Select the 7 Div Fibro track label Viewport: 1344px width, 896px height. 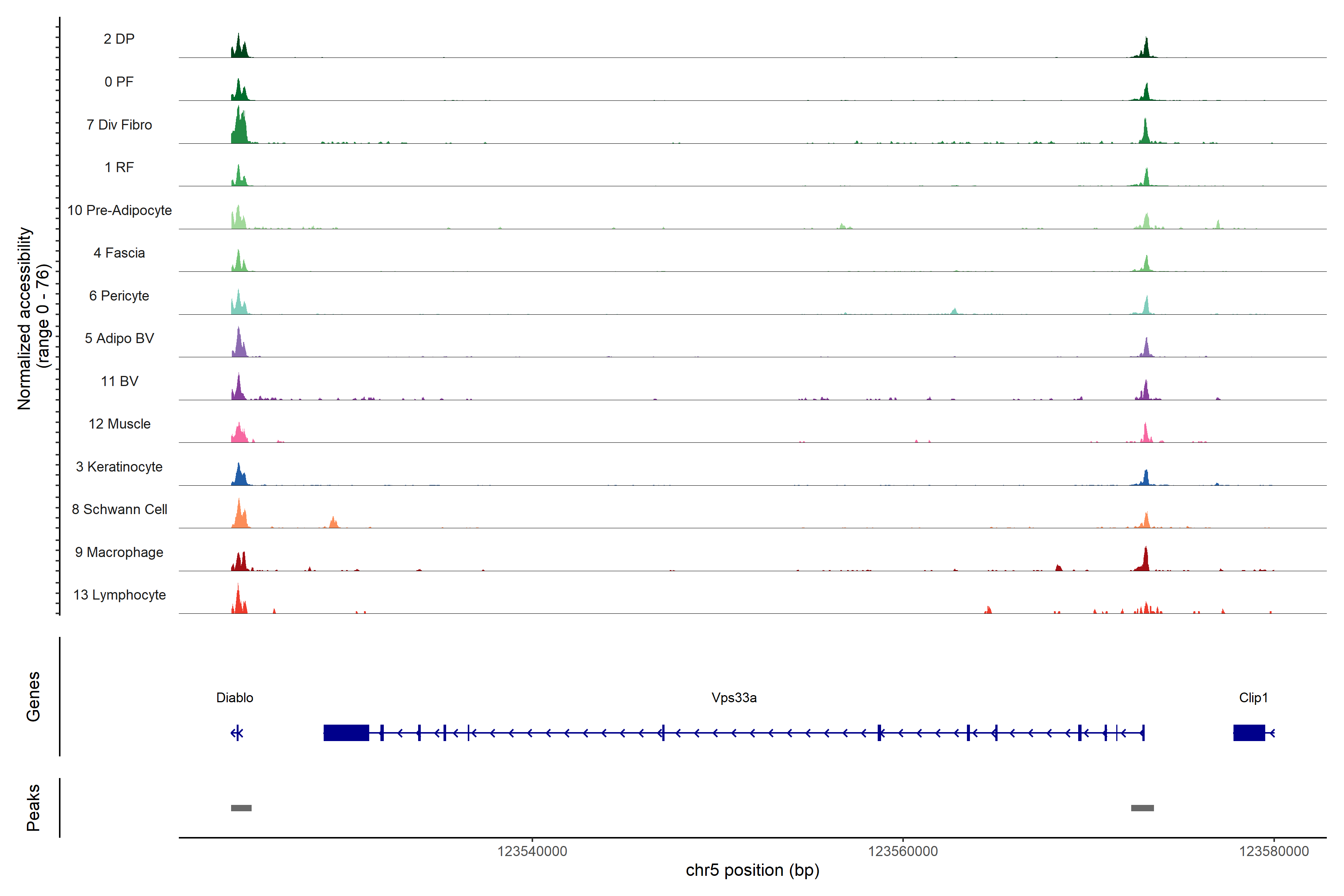(119, 125)
